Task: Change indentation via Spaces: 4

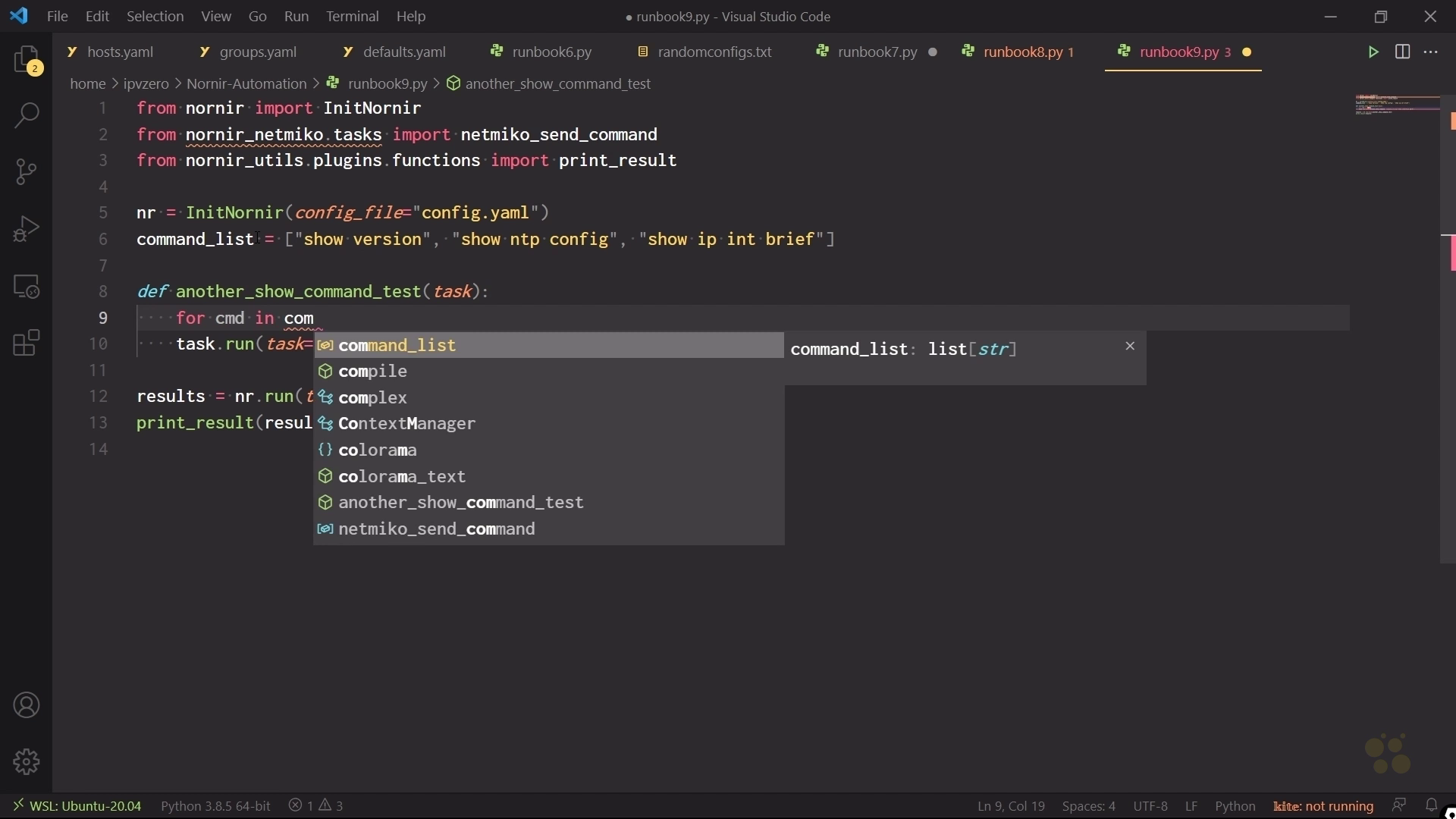Action: tap(1089, 806)
